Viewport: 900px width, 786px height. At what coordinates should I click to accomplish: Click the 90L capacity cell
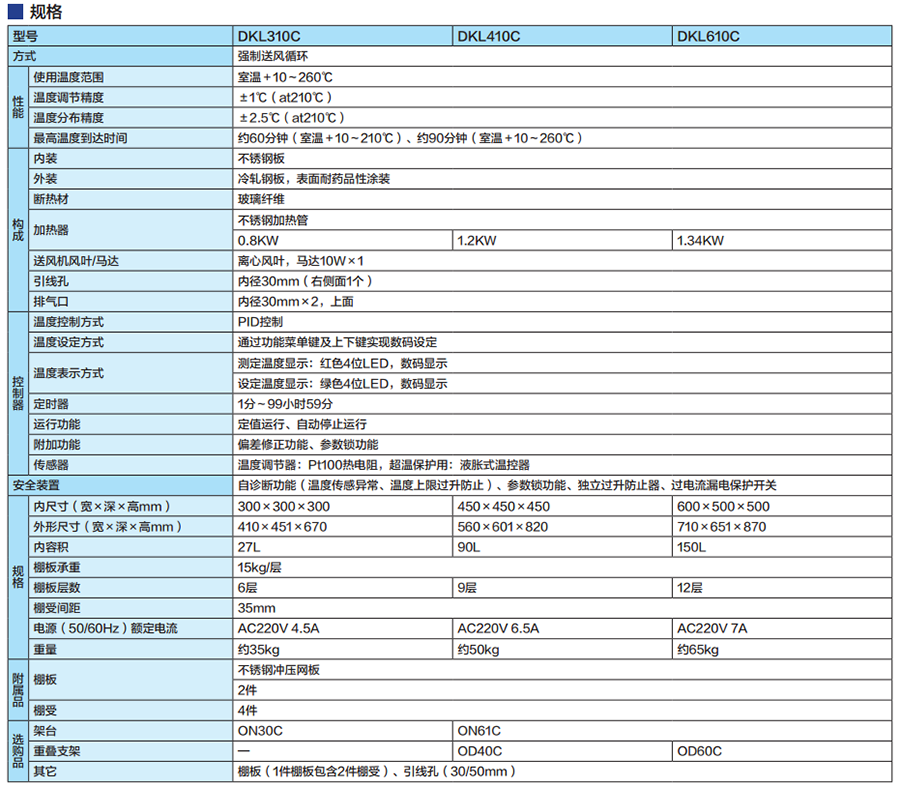[x=468, y=547]
